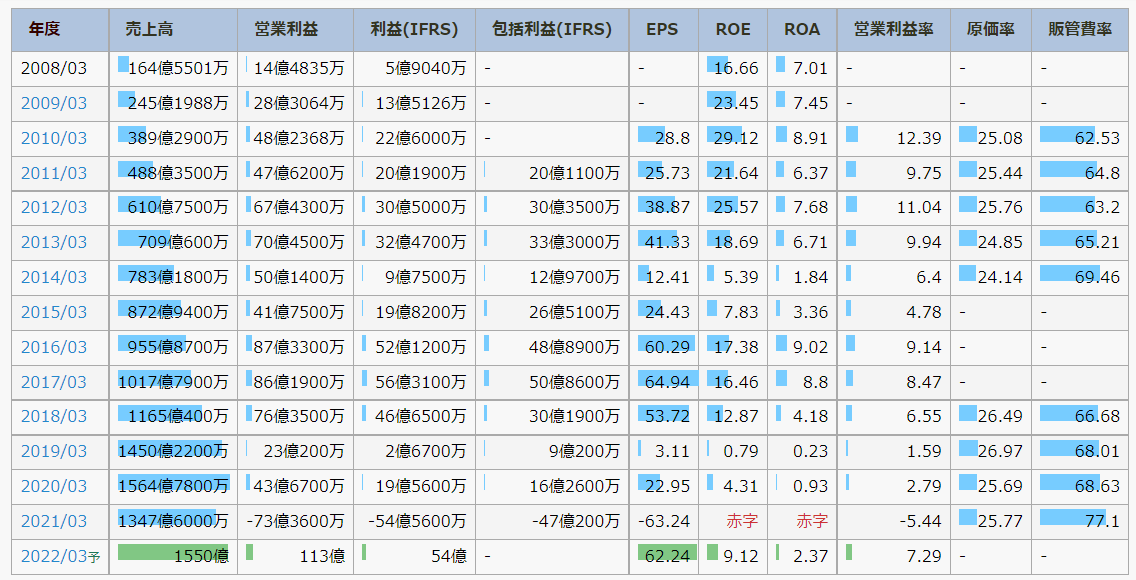Open the 2009/03 fiscal year link
Viewport: 1136px width, 580px height.
54,104
